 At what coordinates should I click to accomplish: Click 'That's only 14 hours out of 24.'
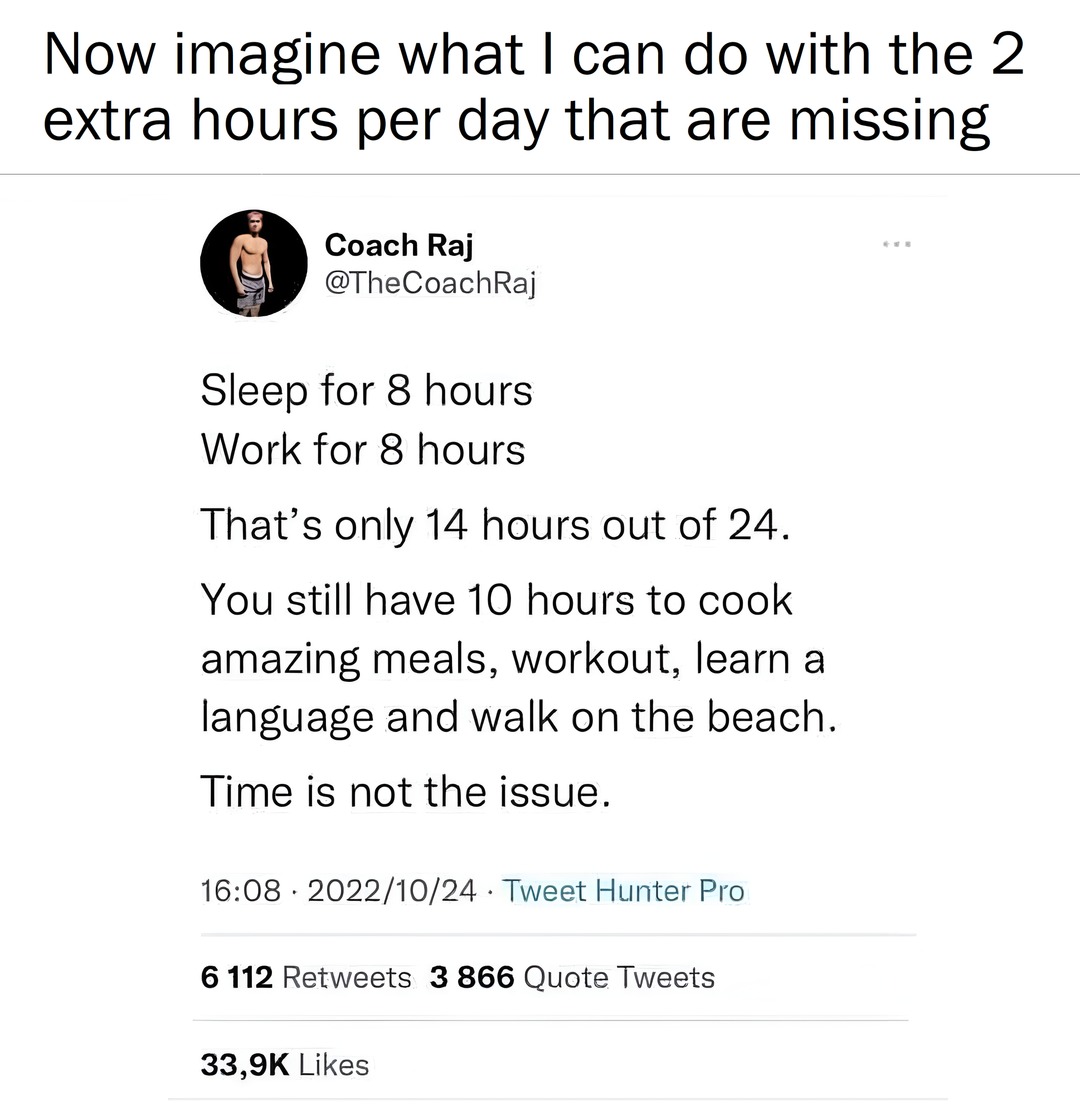click(x=497, y=525)
